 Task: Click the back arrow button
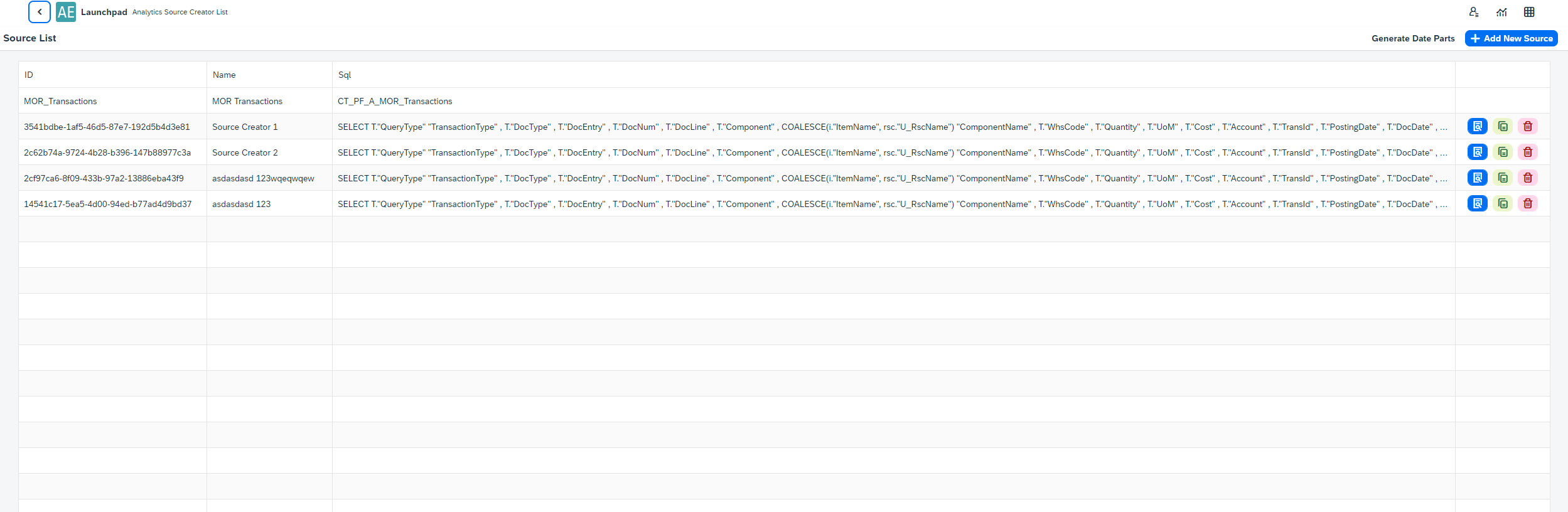pyautogui.click(x=40, y=12)
